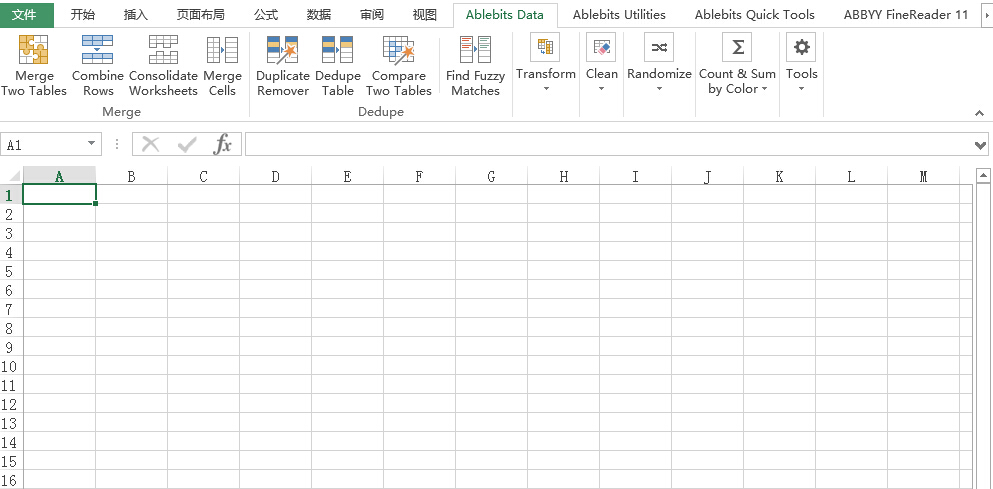
Task: Launch Find Fuzzy Matches
Action: pos(475,66)
